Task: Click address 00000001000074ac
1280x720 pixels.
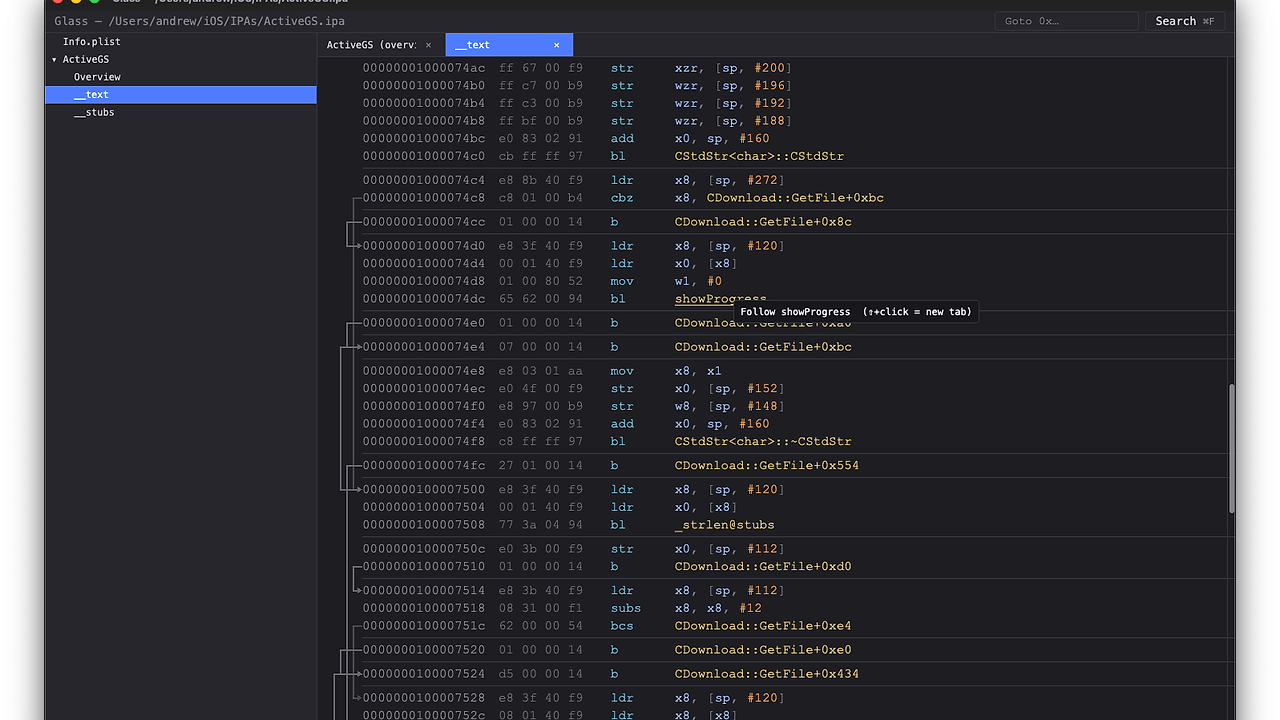Action: [423, 68]
